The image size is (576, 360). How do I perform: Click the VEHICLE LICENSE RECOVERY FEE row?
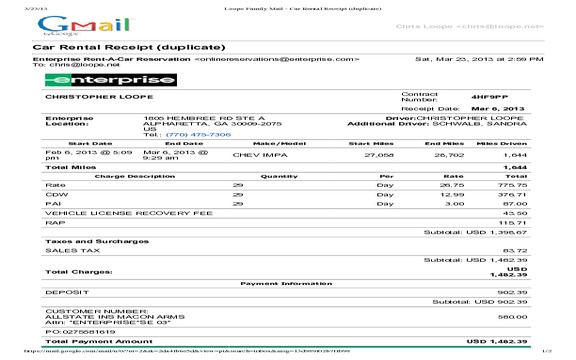pyautogui.click(x=286, y=213)
